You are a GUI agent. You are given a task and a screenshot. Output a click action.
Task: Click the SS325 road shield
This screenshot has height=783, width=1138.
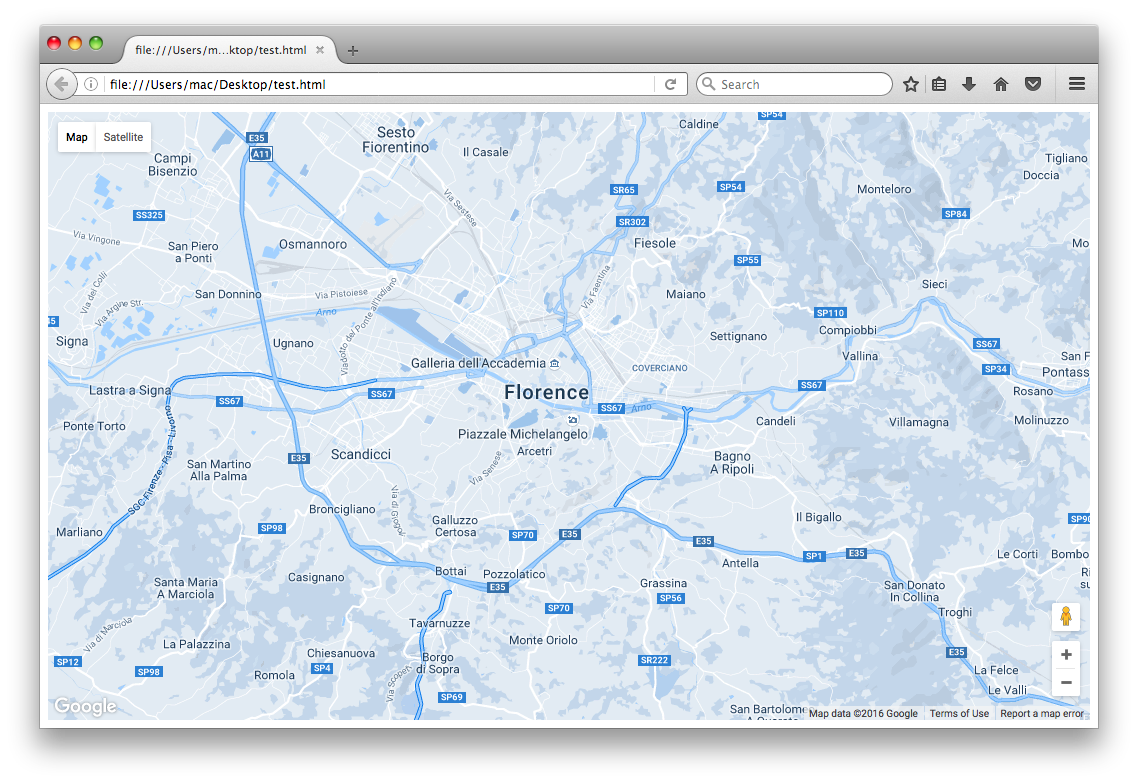(x=150, y=215)
